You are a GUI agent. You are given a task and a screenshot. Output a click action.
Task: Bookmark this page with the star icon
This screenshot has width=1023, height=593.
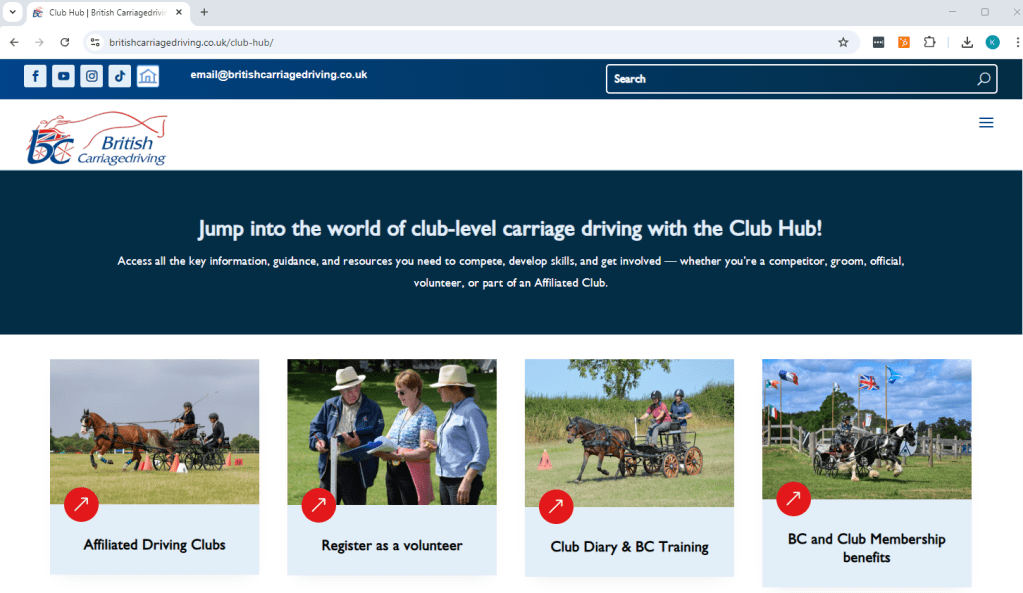point(843,42)
